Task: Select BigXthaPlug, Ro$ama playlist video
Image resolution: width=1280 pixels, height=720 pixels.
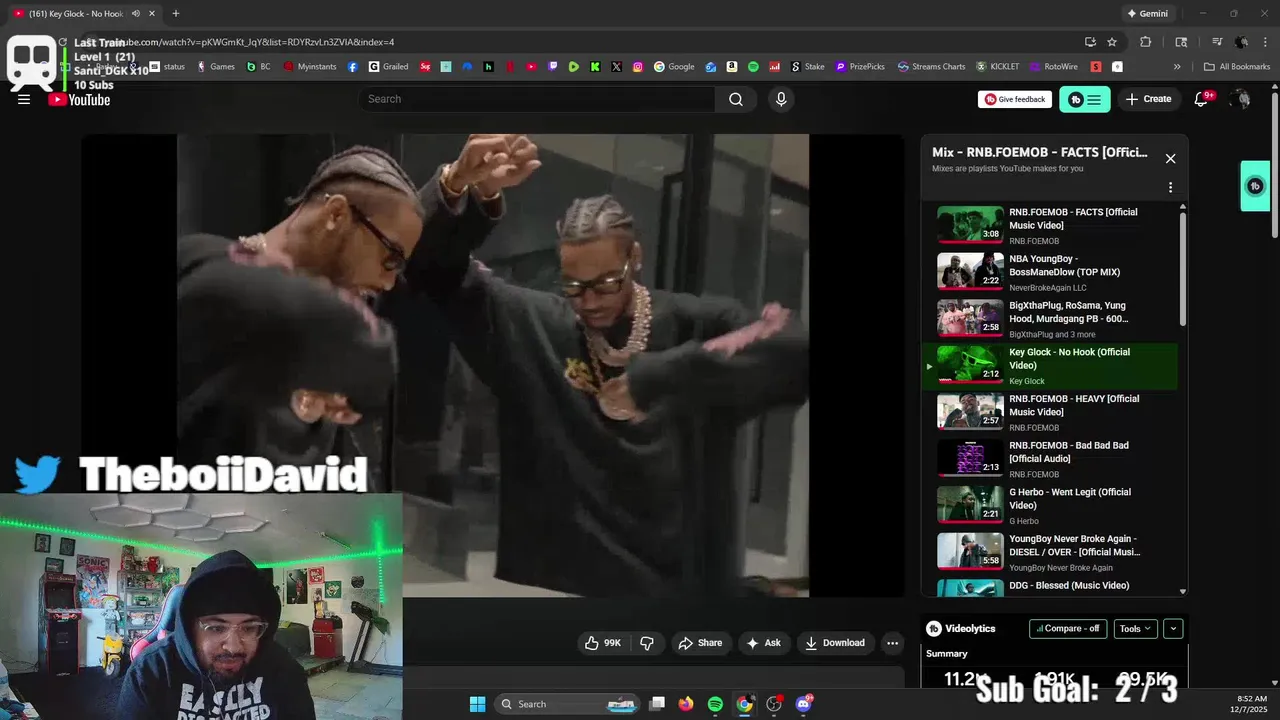Action: click(x=1050, y=319)
